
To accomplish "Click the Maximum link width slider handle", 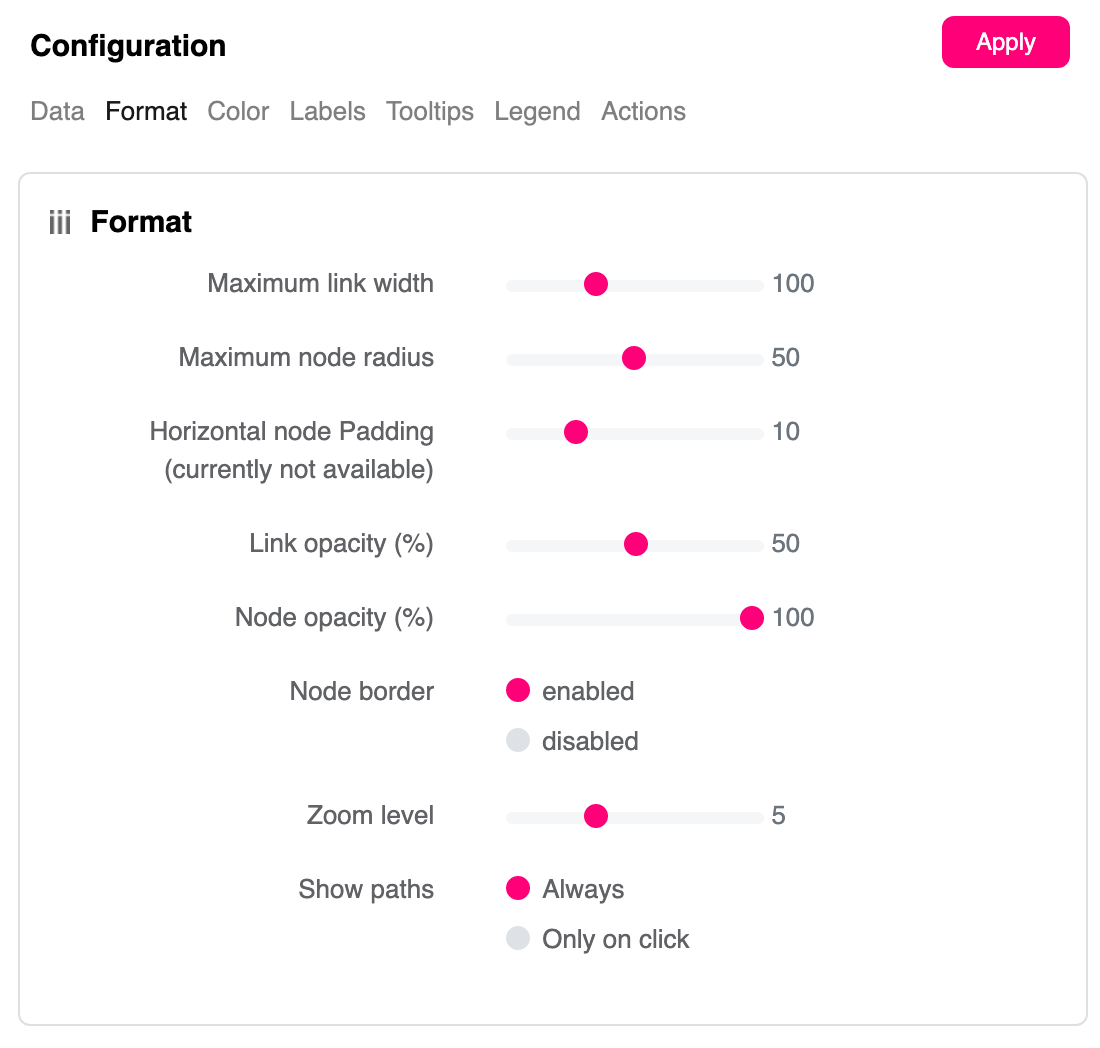I will point(596,285).
